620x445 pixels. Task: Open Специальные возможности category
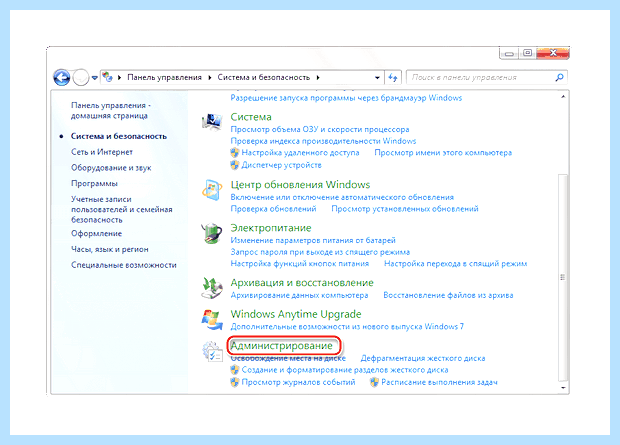tap(123, 265)
